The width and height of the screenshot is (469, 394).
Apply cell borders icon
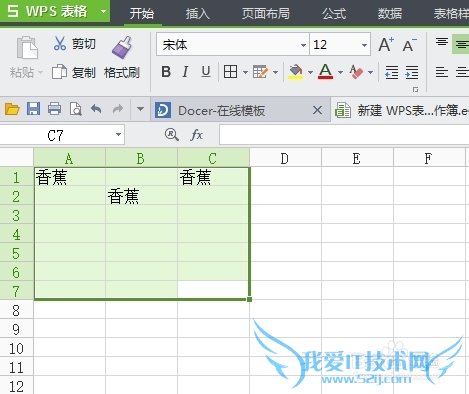(x=230, y=72)
